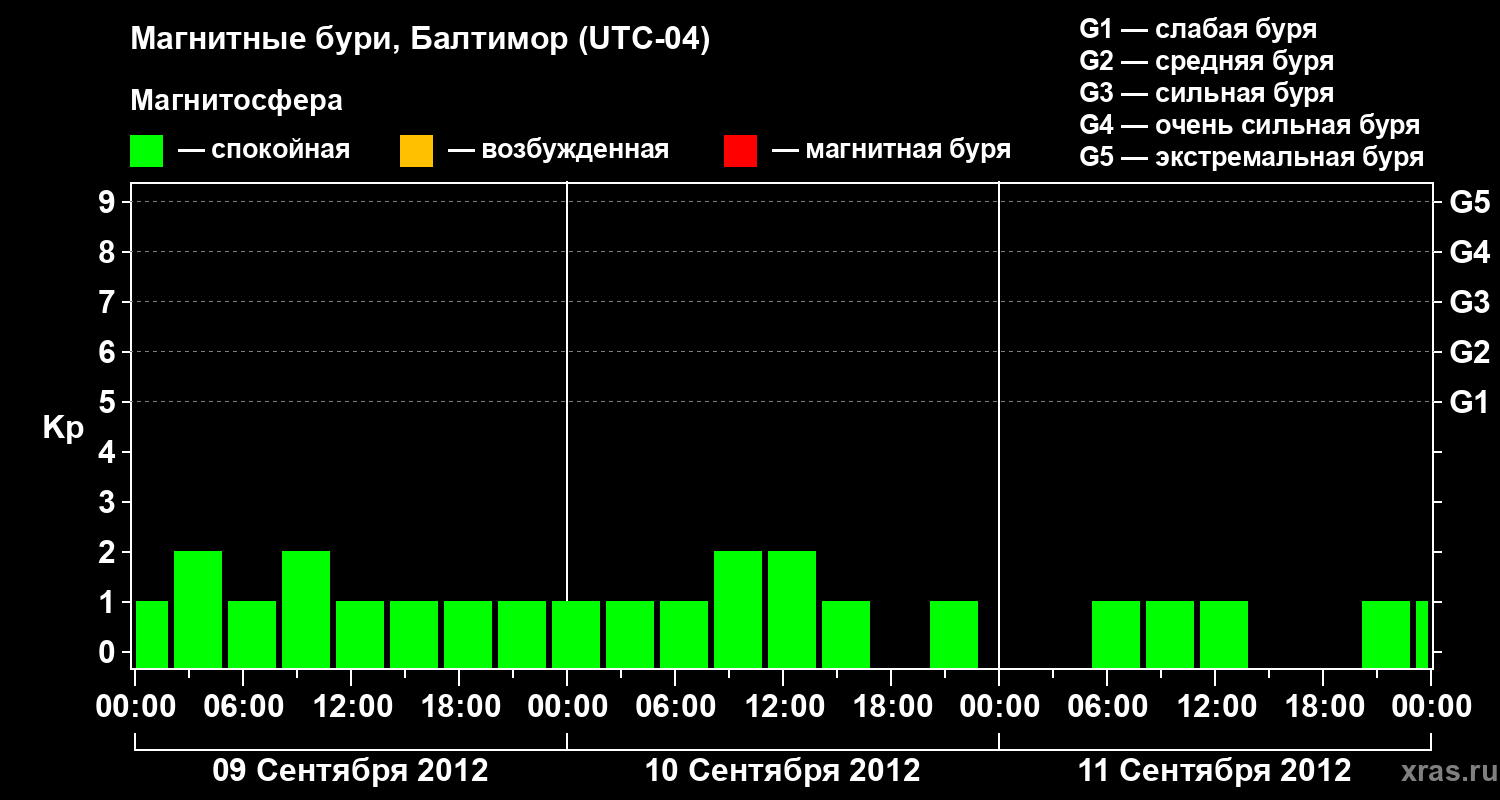Click the '— возбужденная' legend label

558,150
